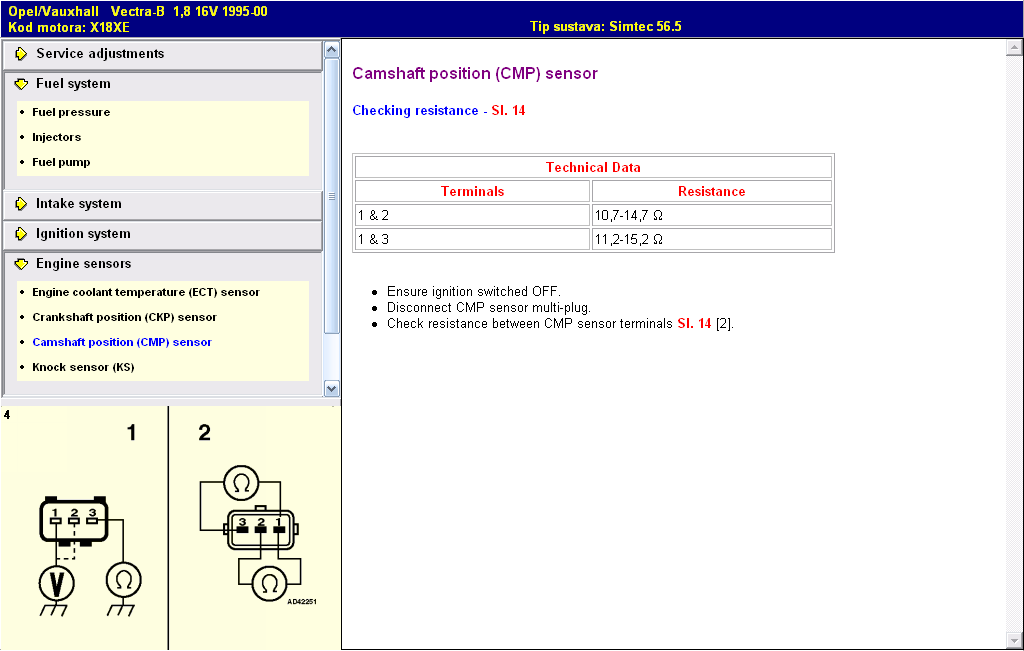Click the '1 & 3' terminals cell
The width and height of the screenshot is (1024, 651).
tap(472, 240)
